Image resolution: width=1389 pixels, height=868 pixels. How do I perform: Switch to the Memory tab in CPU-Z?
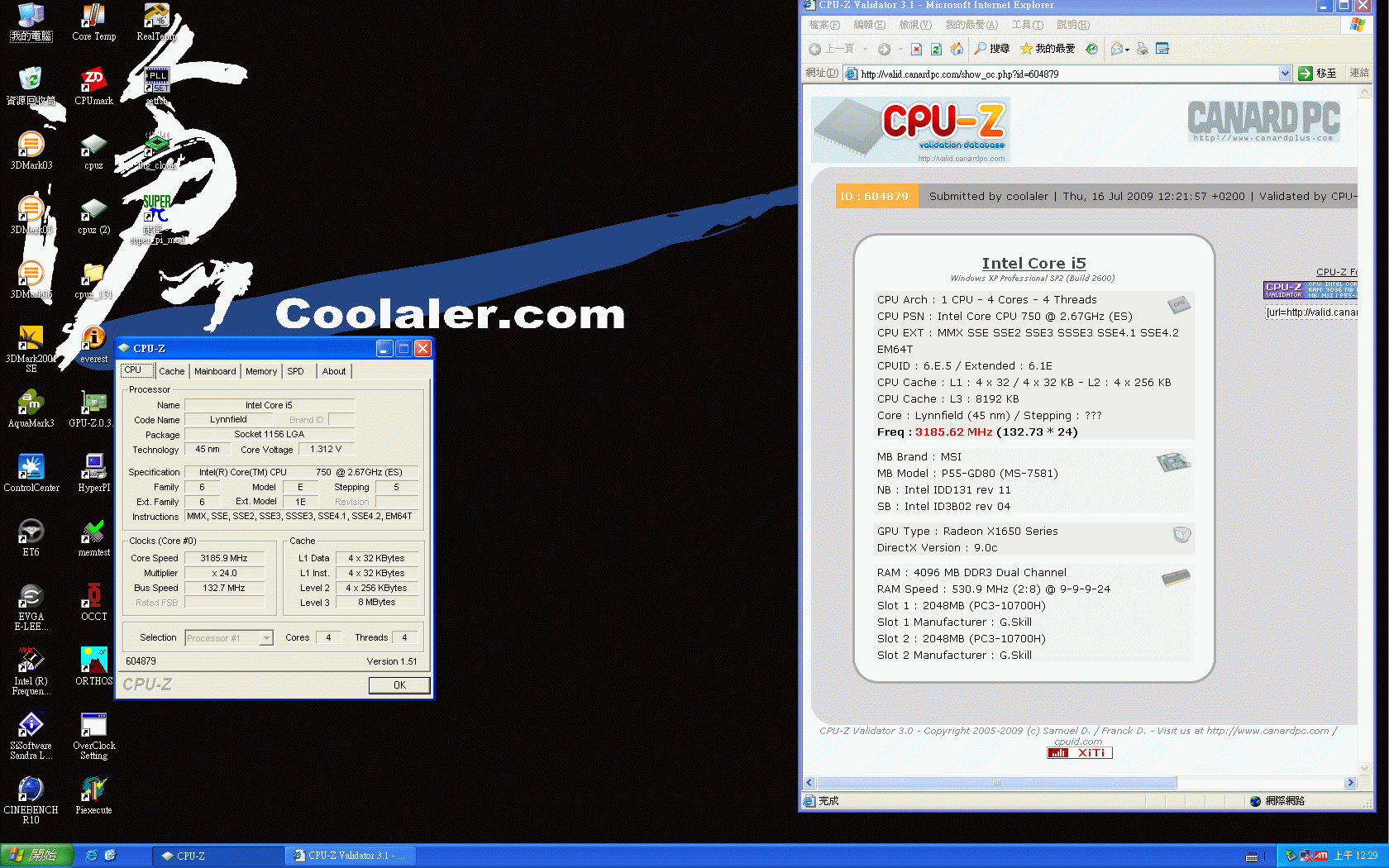click(261, 371)
